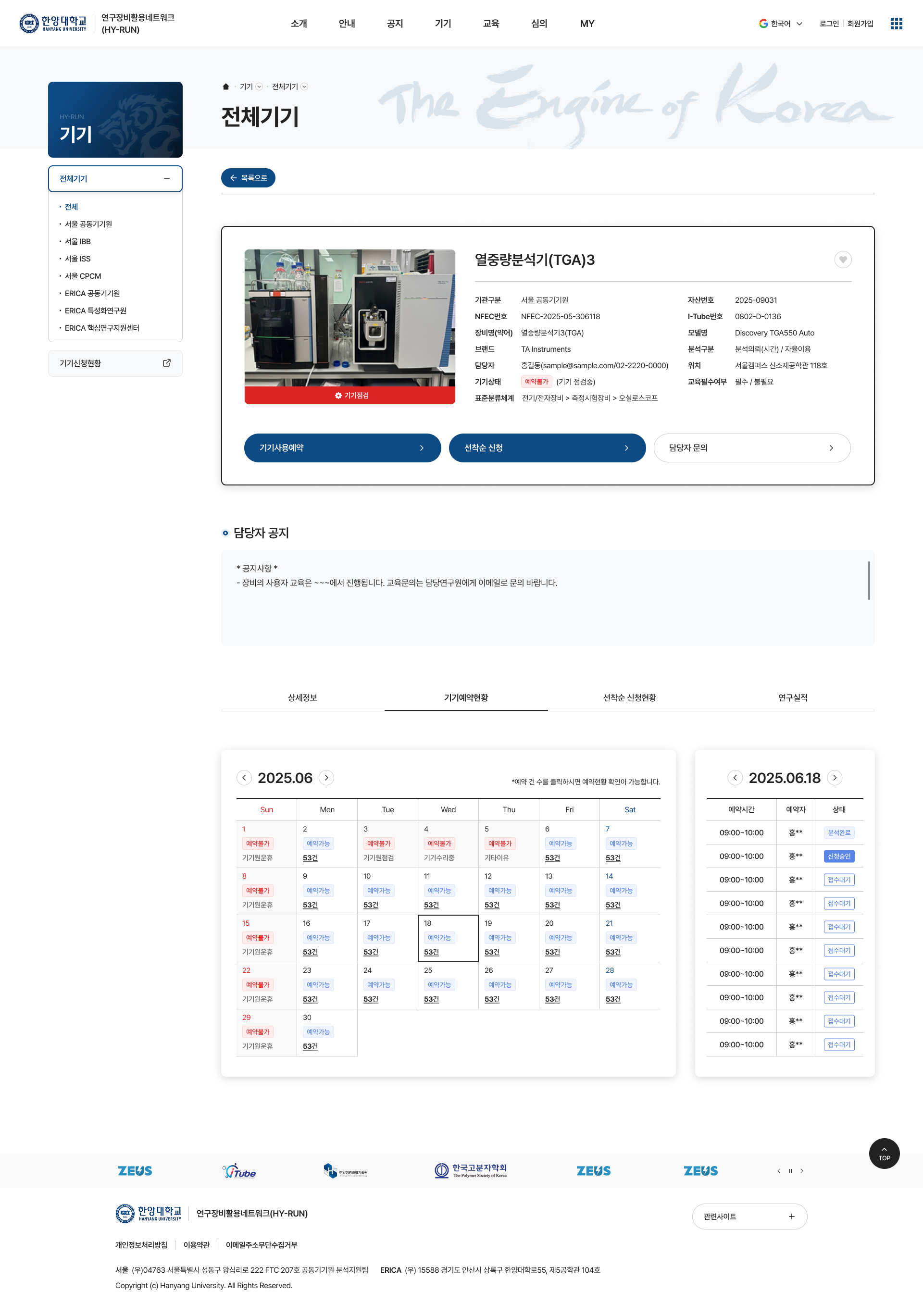Click the 53건 count on June 19
This screenshot has height=1316, width=923.
492,952
